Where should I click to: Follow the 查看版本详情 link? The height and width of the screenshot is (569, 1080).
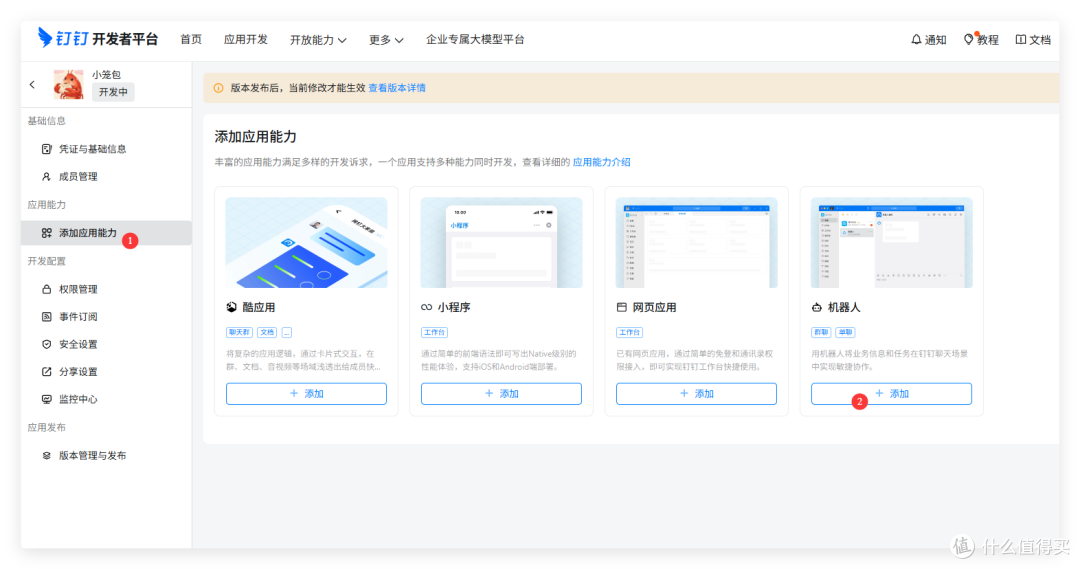pyautogui.click(x=397, y=88)
